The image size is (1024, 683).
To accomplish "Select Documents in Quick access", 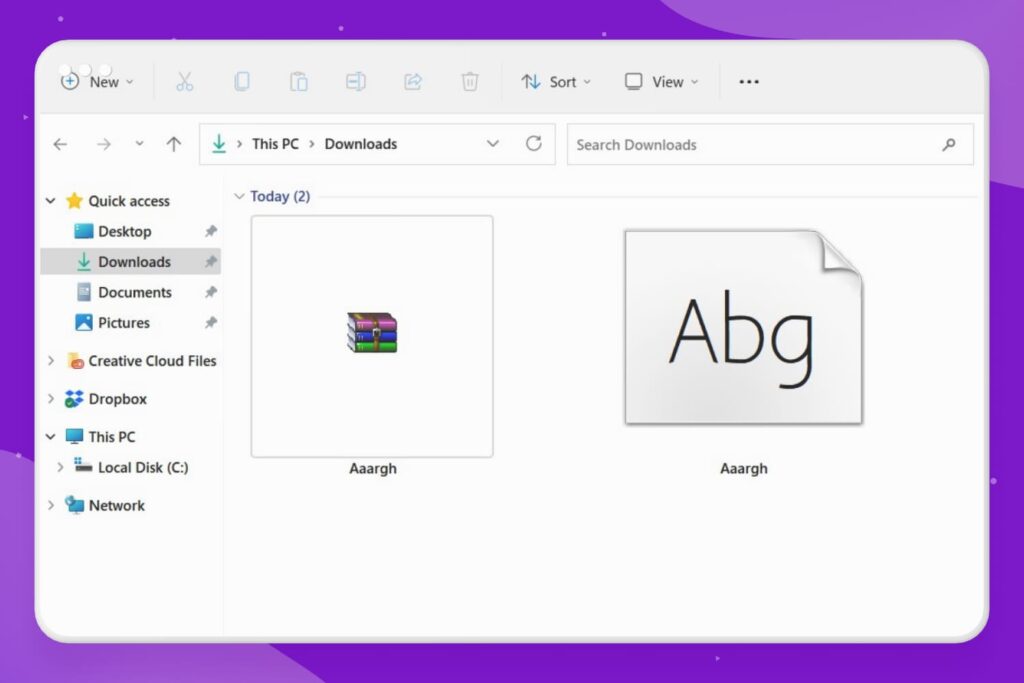I will coord(134,293).
